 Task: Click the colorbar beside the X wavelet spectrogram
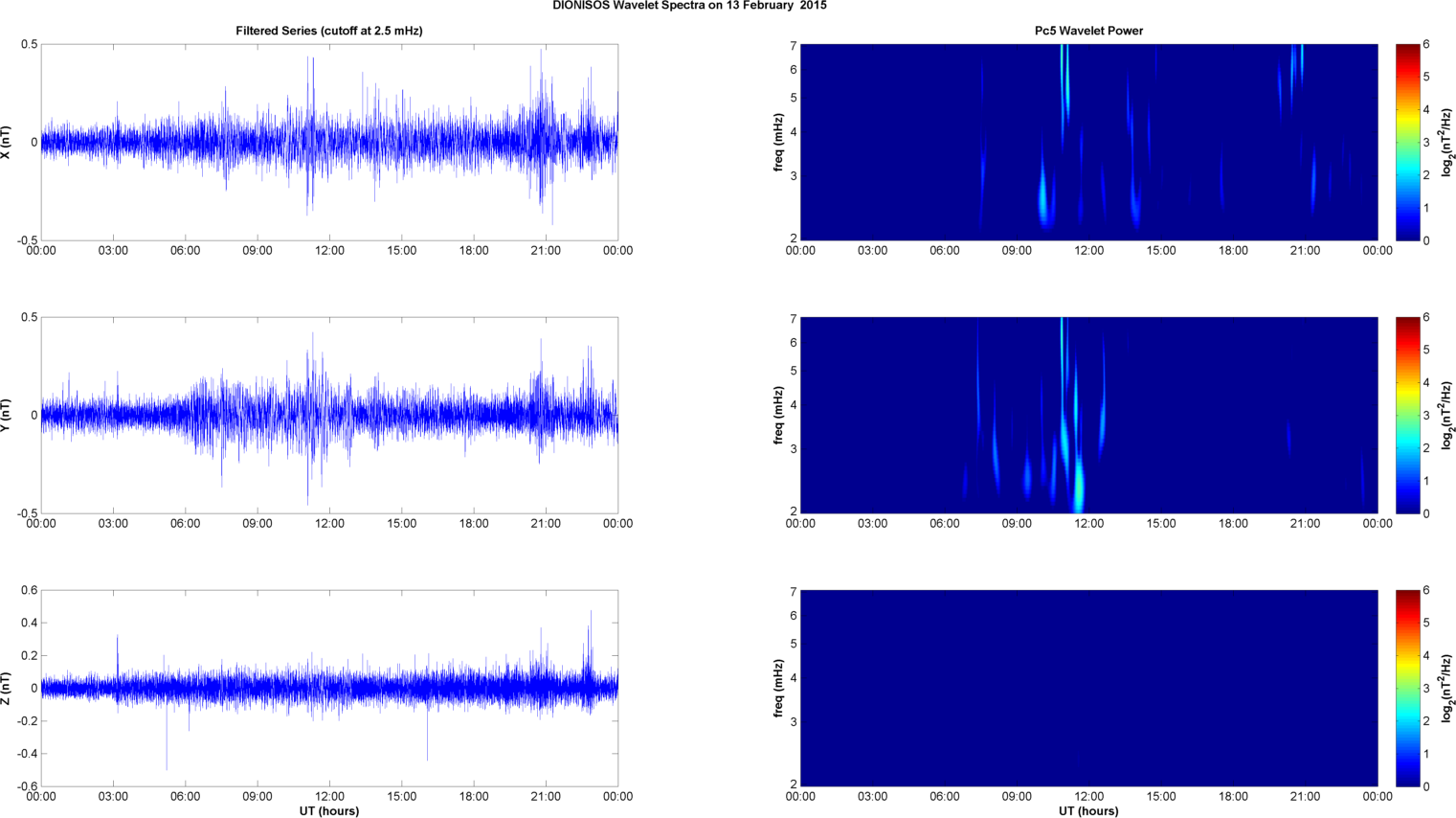tap(1407, 143)
